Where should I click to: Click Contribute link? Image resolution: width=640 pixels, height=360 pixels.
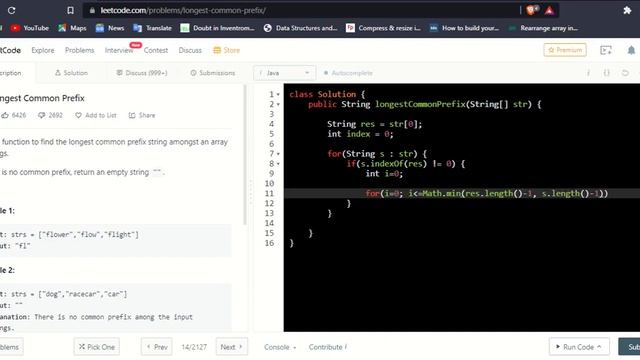327,347
